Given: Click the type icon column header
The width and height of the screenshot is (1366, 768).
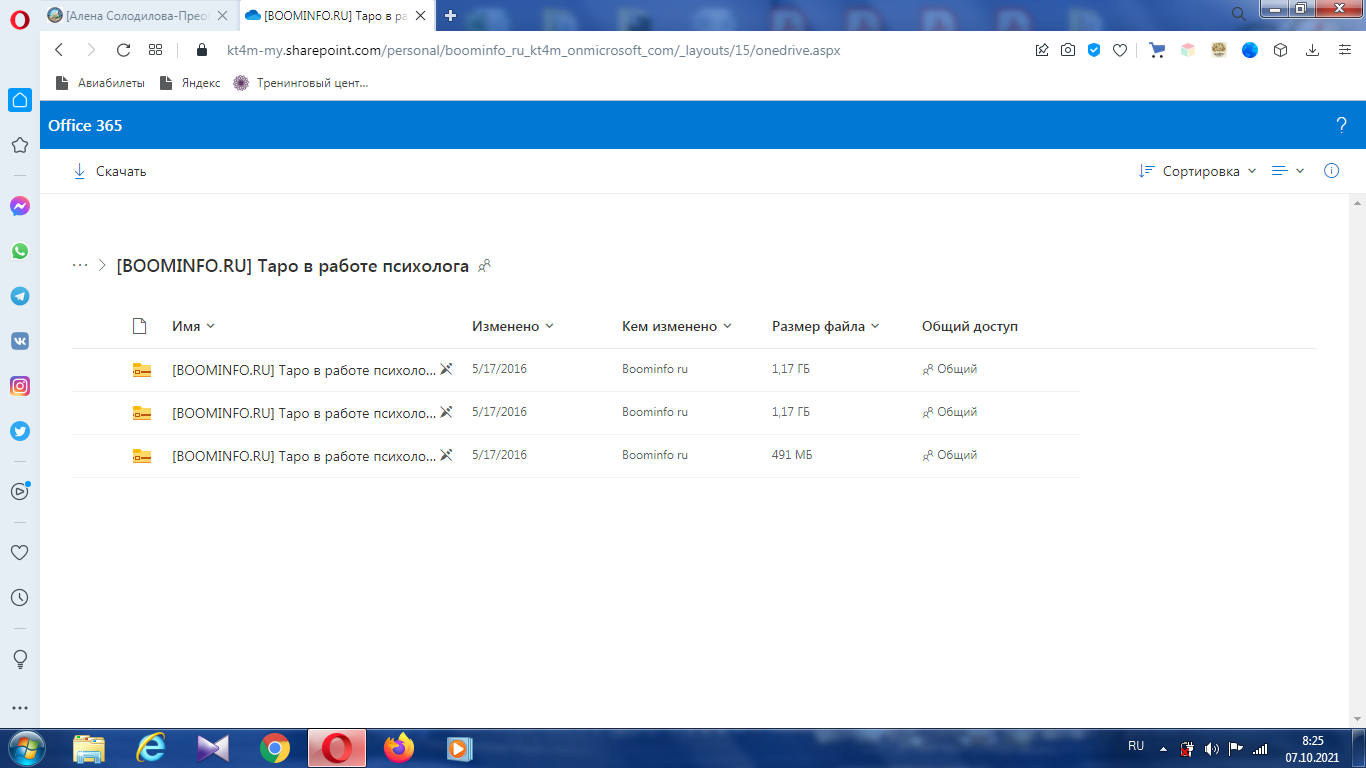Looking at the screenshot, I should click(x=140, y=326).
